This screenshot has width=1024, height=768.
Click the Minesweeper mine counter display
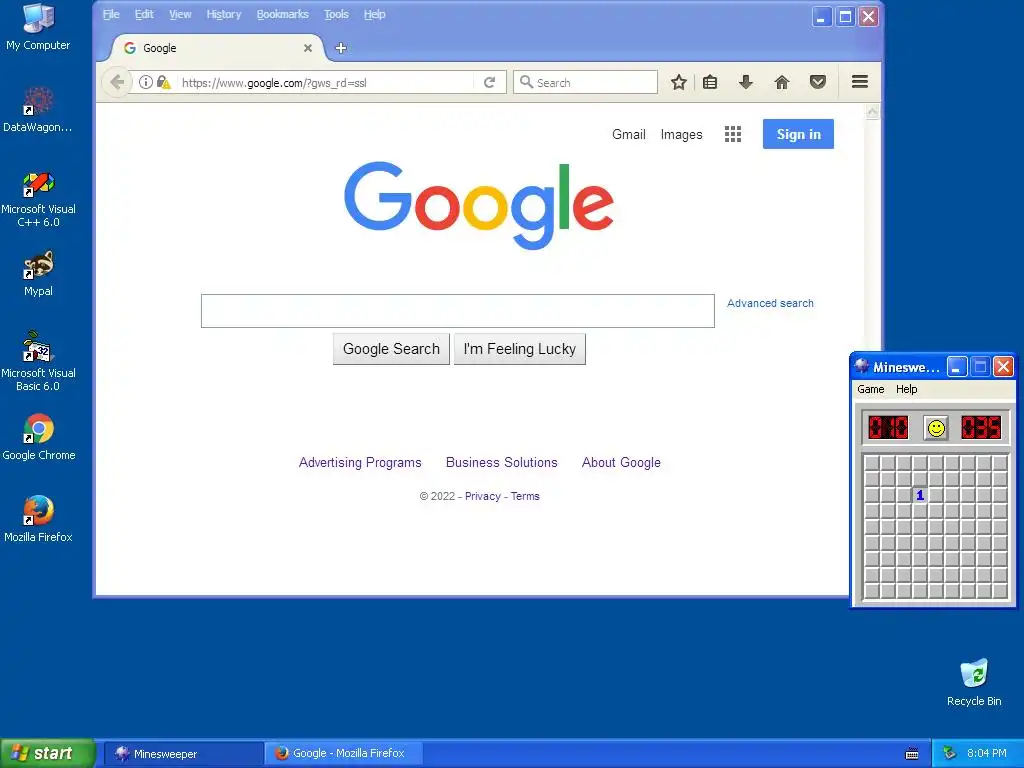tap(888, 428)
